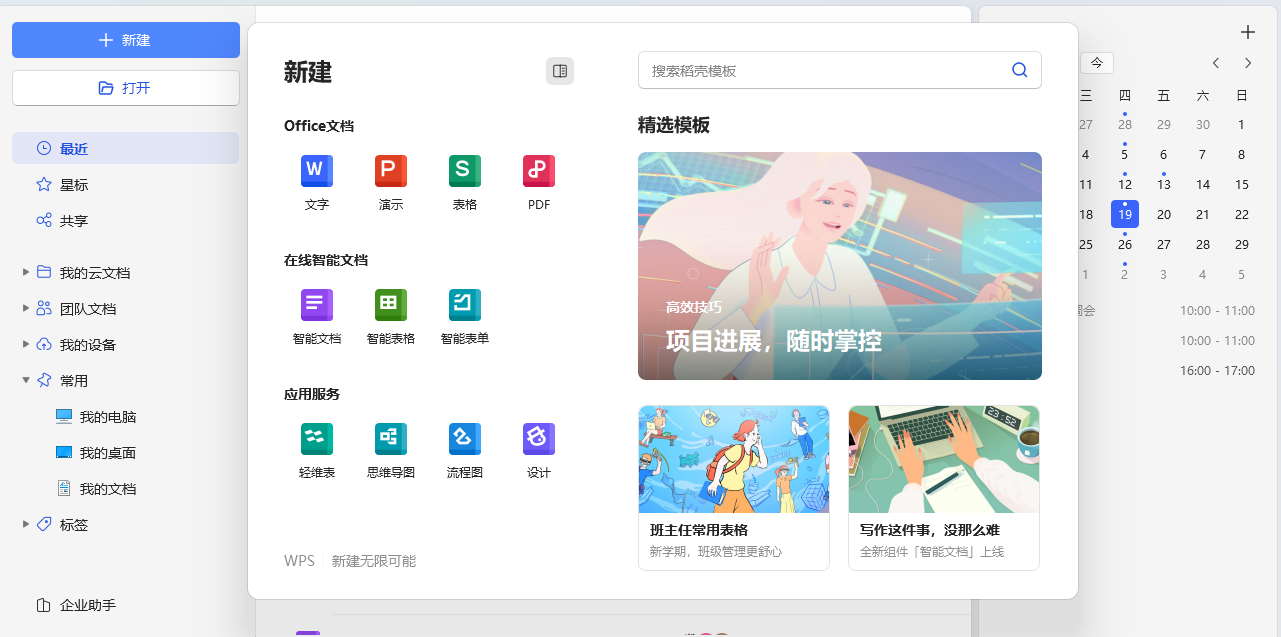This screenshot has height=637, width=1281.
Task: Create a new 表格 spreadsheet
Action: tap(464, 172)
